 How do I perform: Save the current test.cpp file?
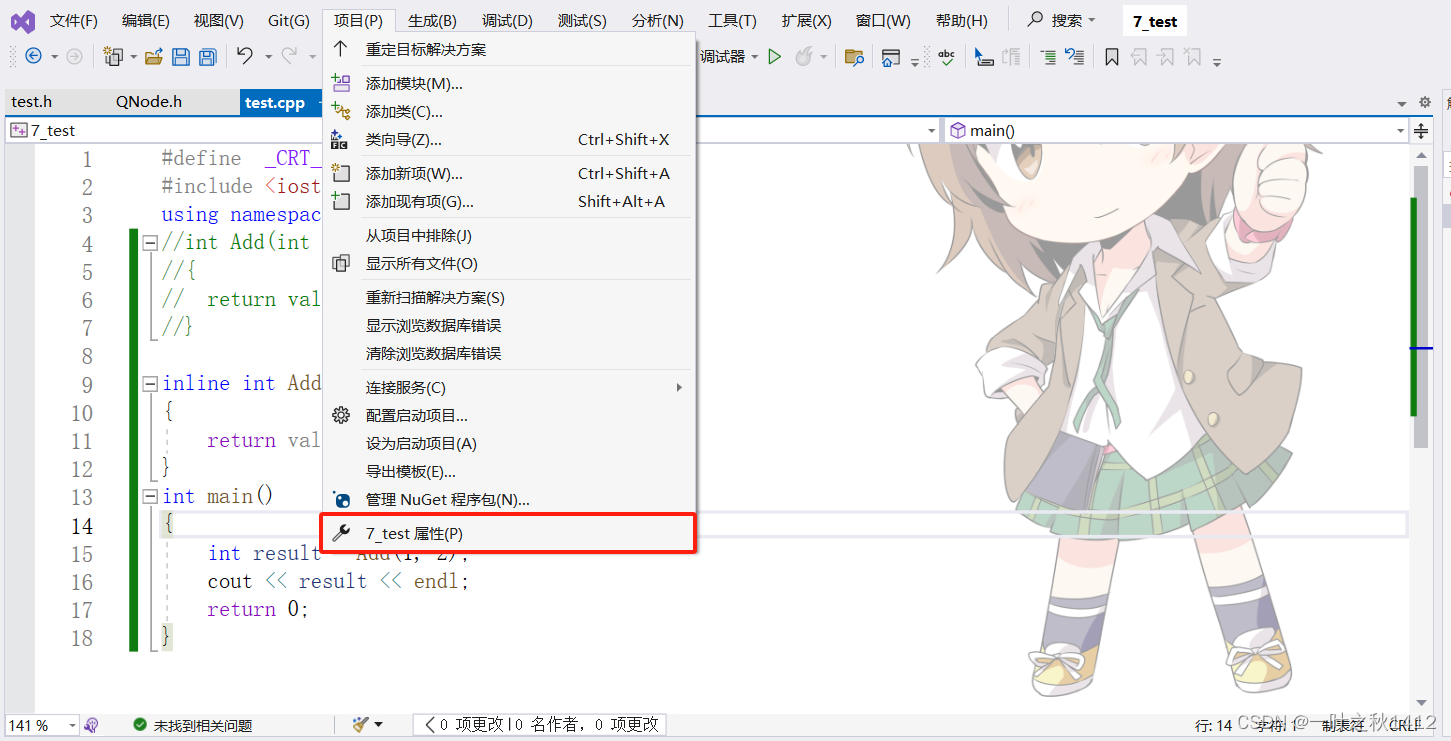(x=181, y=57)
